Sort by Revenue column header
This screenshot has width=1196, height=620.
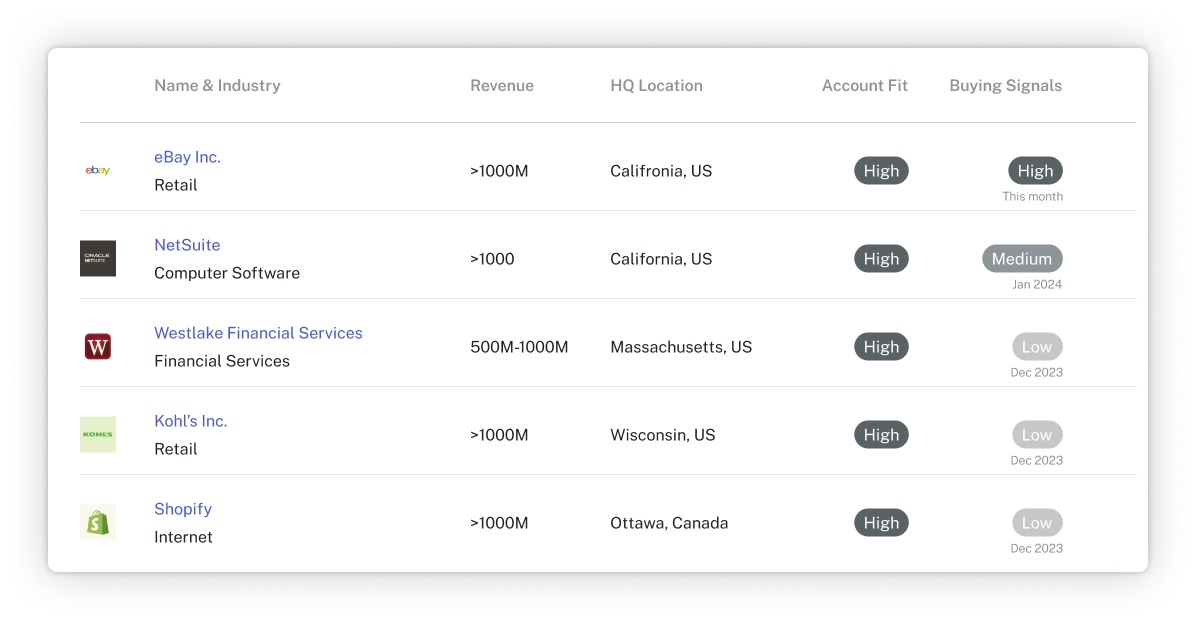coord(502,85)
